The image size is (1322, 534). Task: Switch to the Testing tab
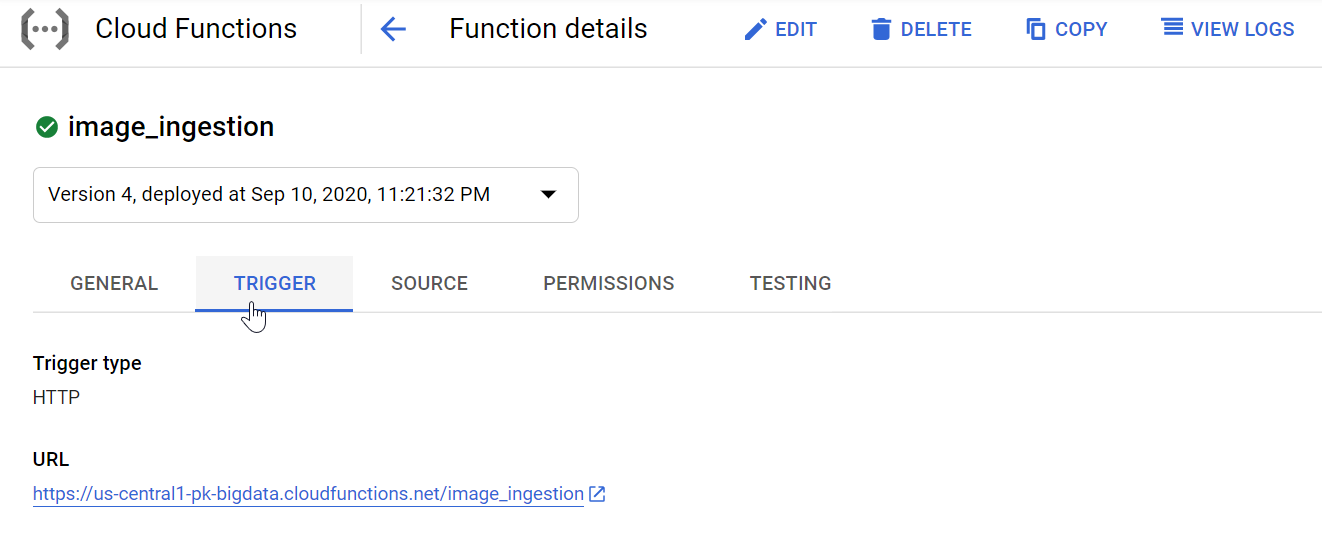[790, 283]
